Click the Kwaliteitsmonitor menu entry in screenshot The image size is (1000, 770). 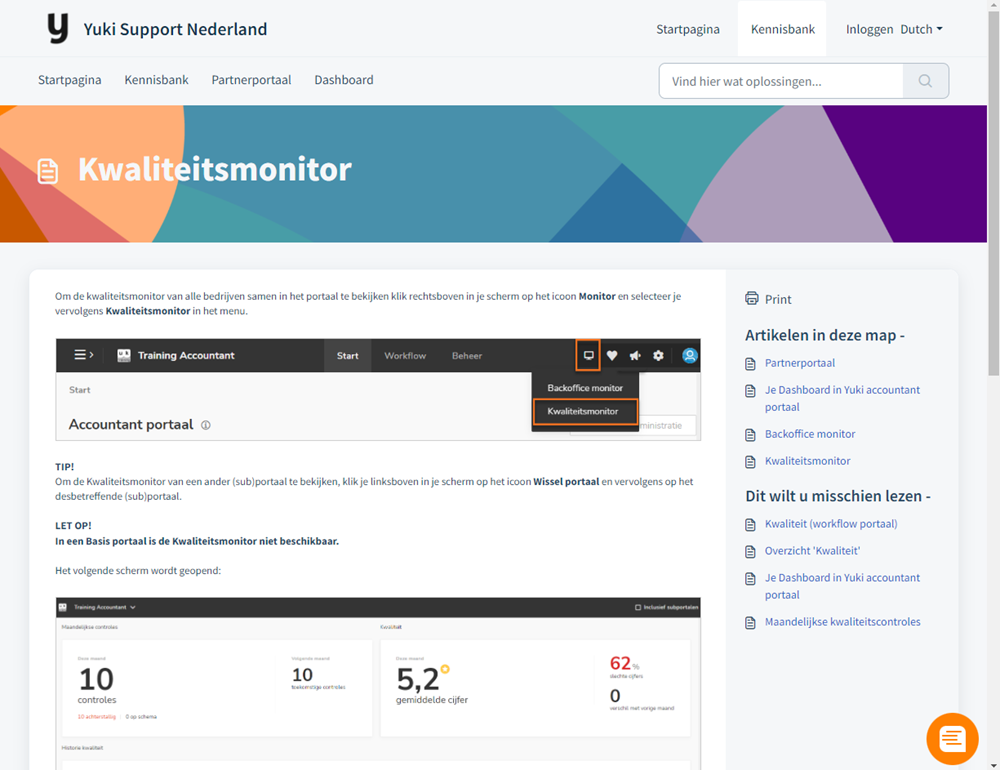click(x=585, y=411)
